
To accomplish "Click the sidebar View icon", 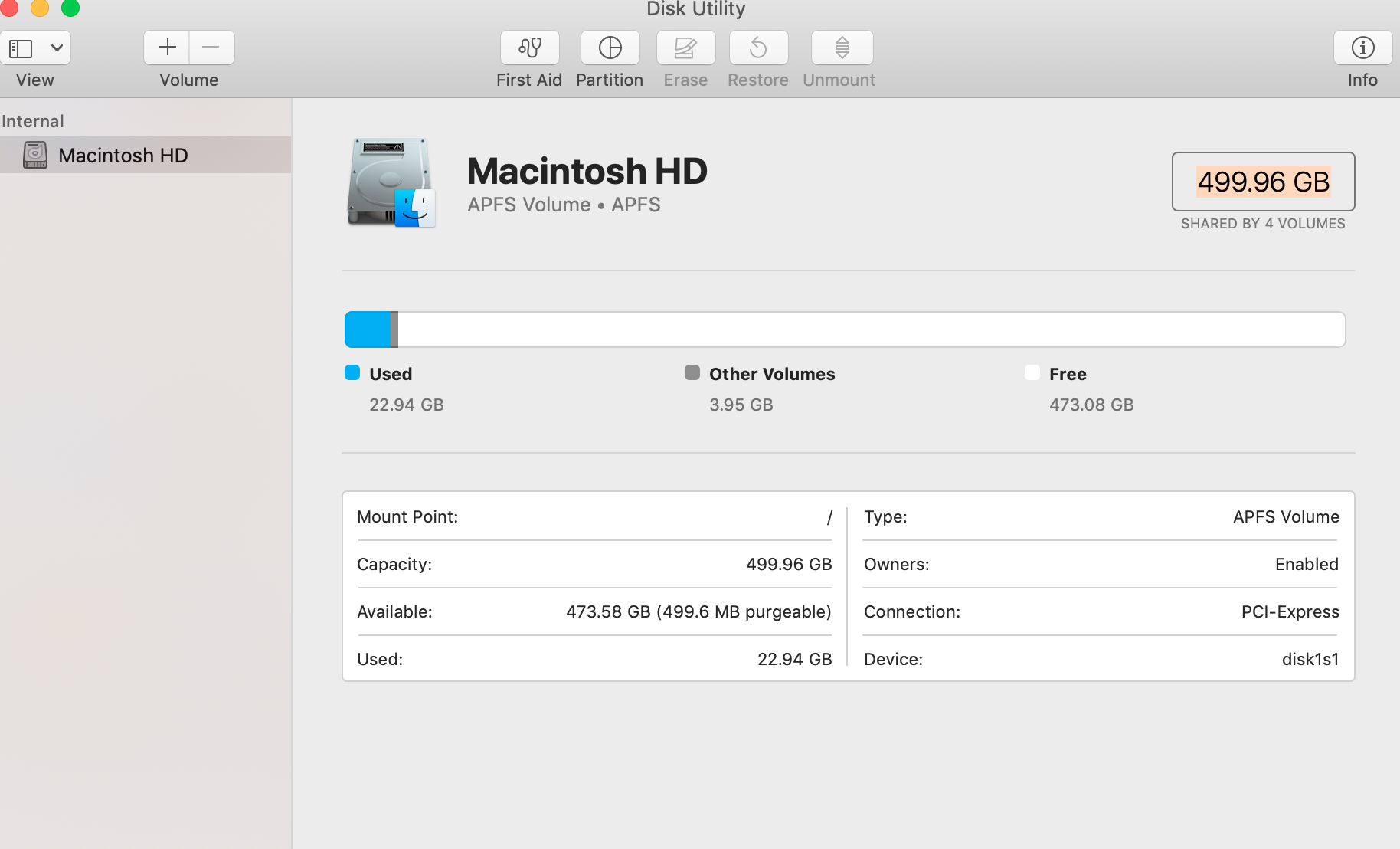I will point(21,48).
